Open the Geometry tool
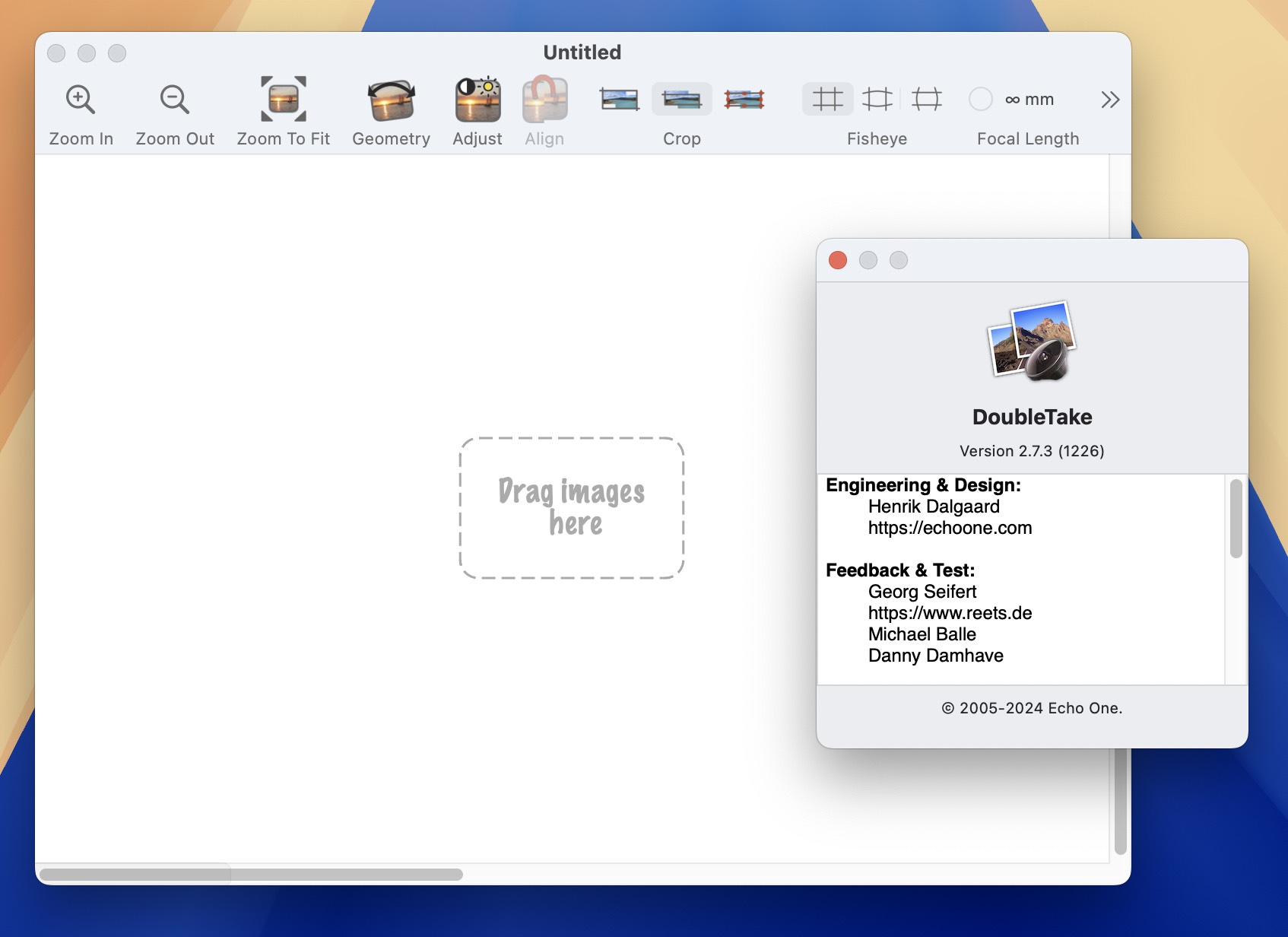The width and height of the screenshot is (1288, 937). tap(392, 100)
